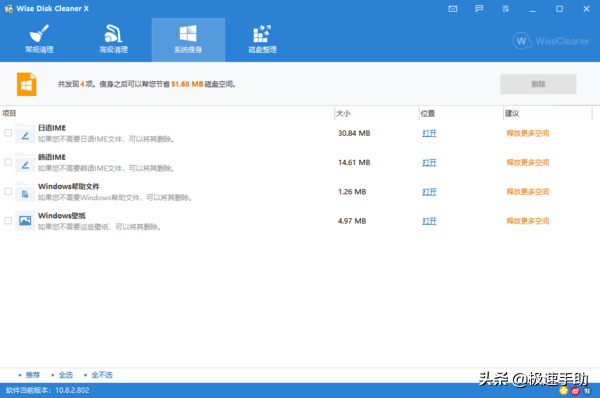Select the 系统瘦身 system slimming tab
The width and height of the screenshot is (600, 398).
point(188,39)
